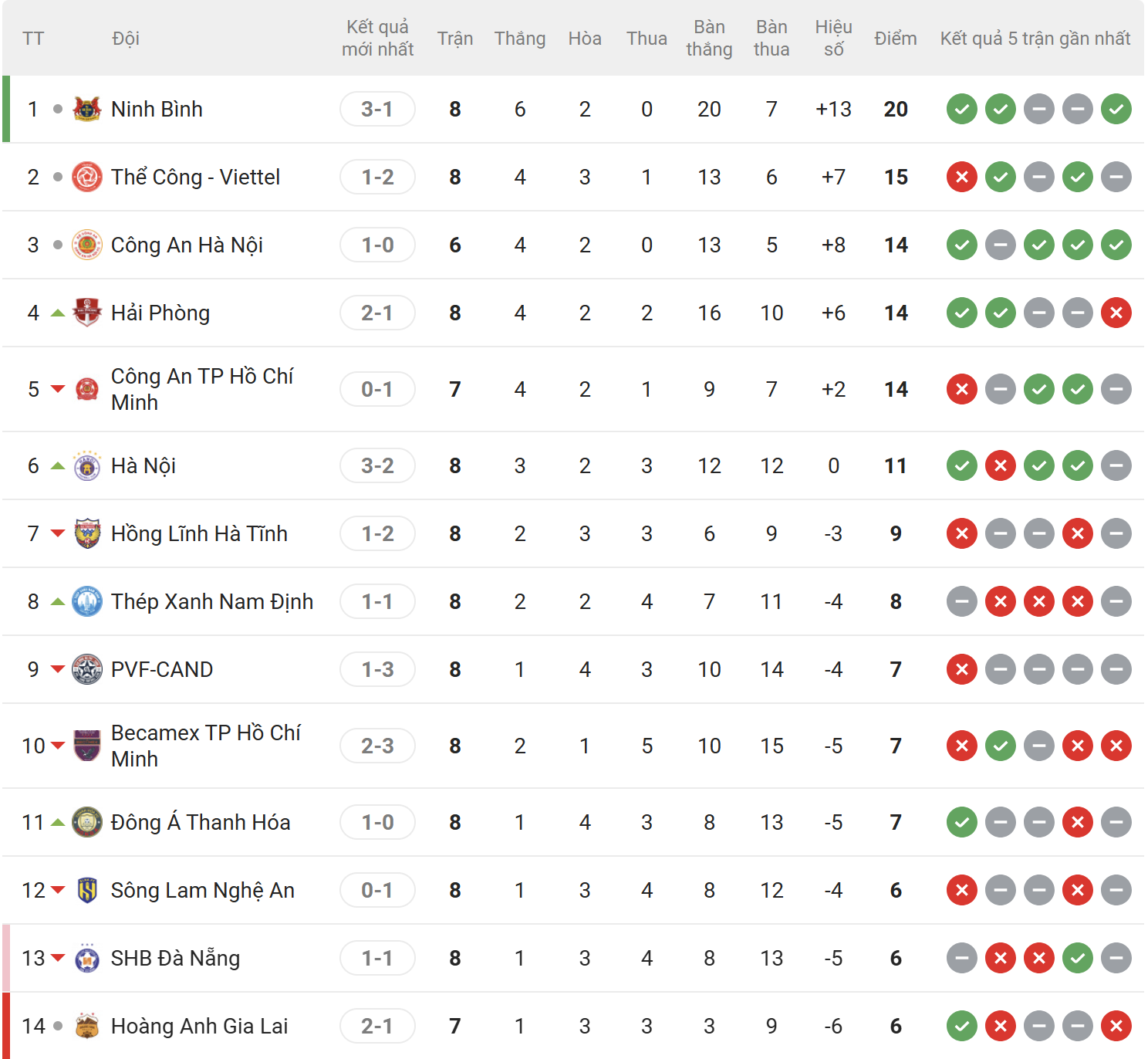This screenshot has width=1148, height=1059.
Task: Click Hải Phòng's green rank-up arrow
Action: pyautogui.click(x=58, y=313)
